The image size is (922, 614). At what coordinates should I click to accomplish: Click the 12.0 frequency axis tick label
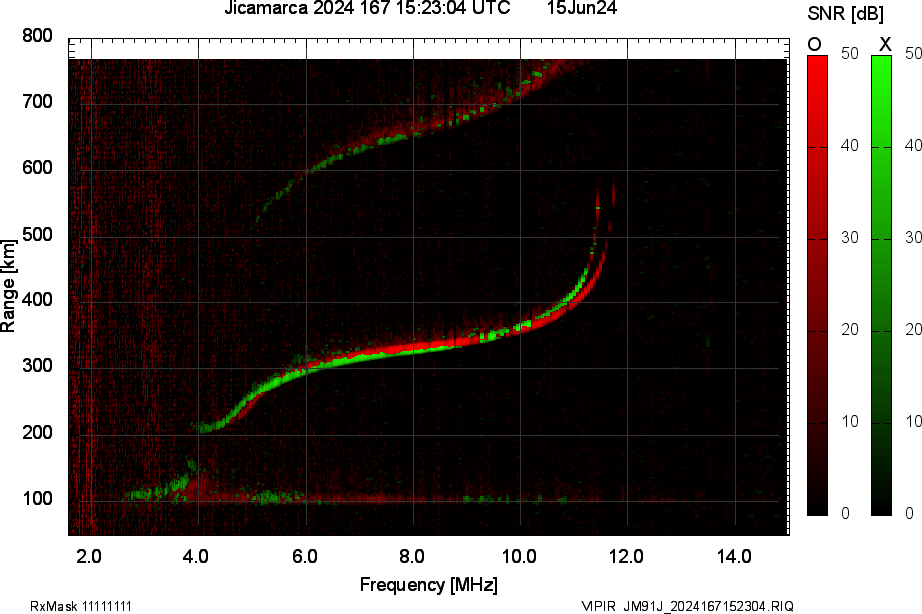click(626, 556)
